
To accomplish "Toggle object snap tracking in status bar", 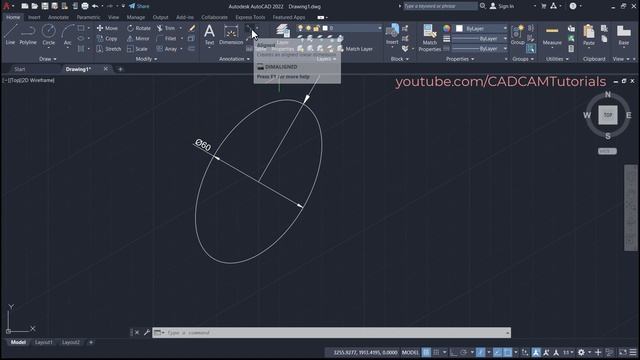I will (x=498, y=352).
